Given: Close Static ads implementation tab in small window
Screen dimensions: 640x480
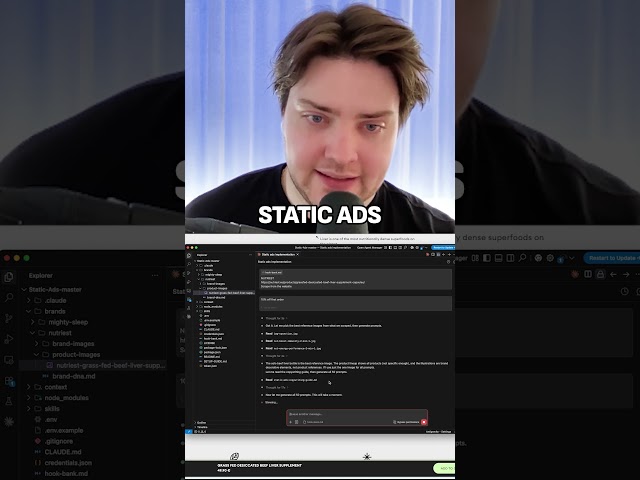Looking at the screenshot, I should tap(298, 254).
